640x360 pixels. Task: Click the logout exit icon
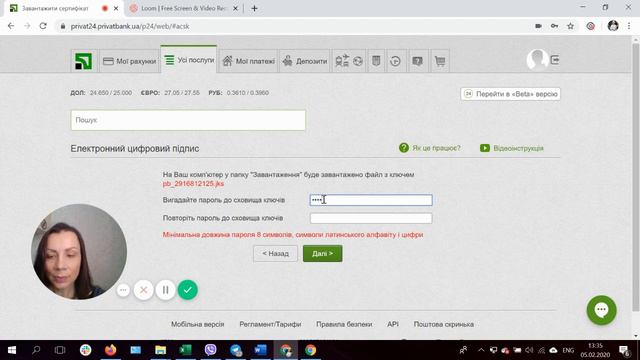point(555,60)
